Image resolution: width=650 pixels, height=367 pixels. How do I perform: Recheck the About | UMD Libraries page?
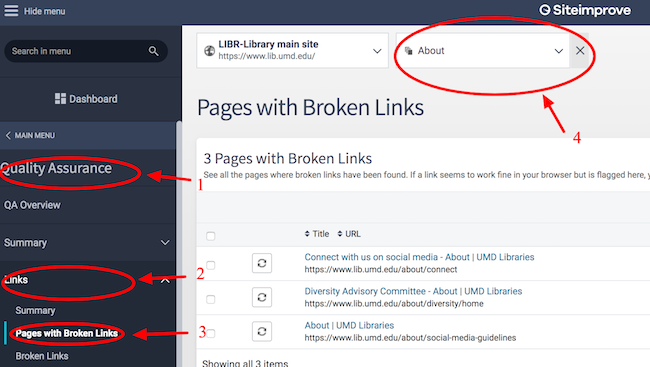click(x=262, y=331)
